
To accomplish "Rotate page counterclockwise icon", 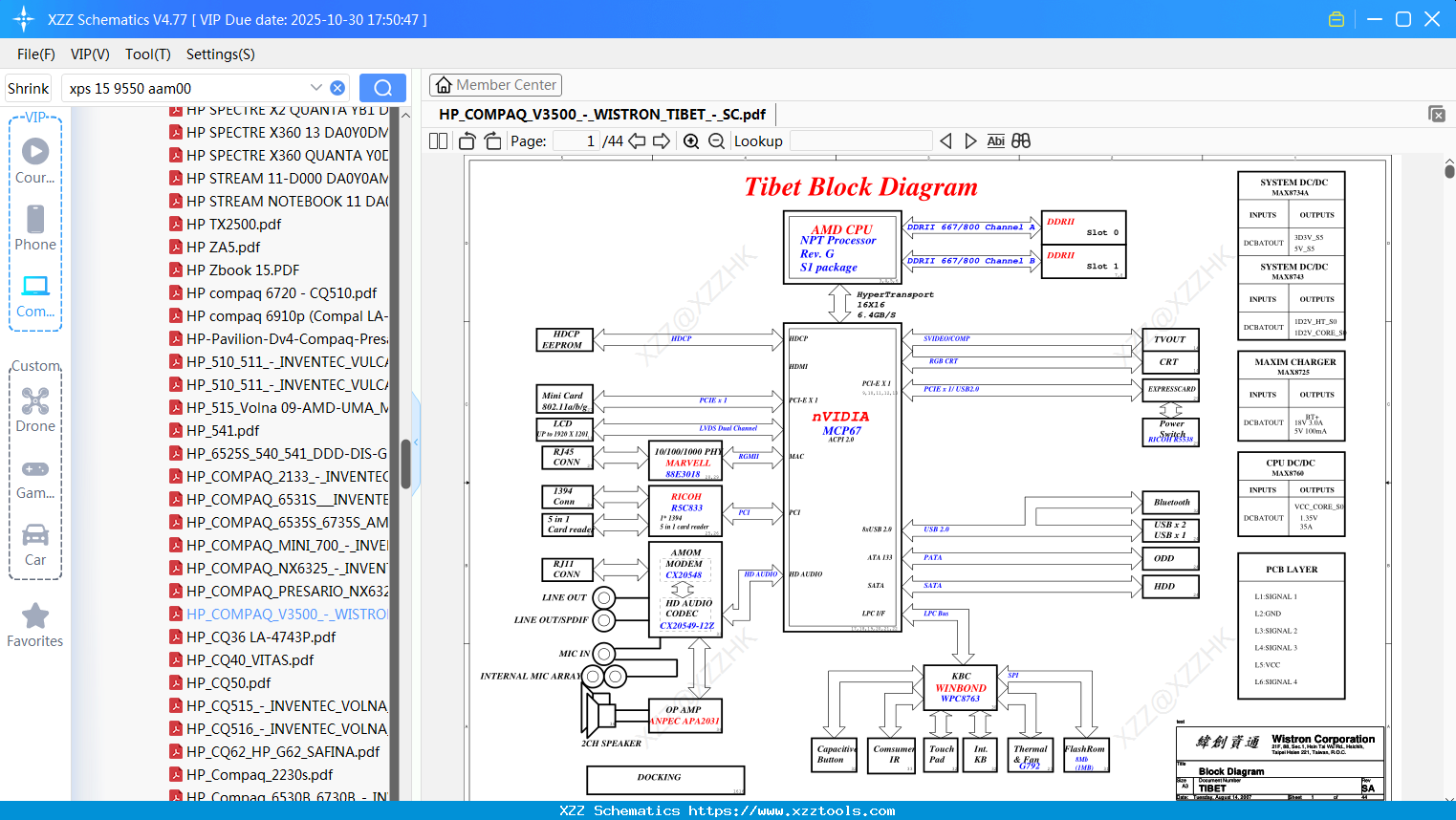I will pyautogui.click(x=467, y=141).
